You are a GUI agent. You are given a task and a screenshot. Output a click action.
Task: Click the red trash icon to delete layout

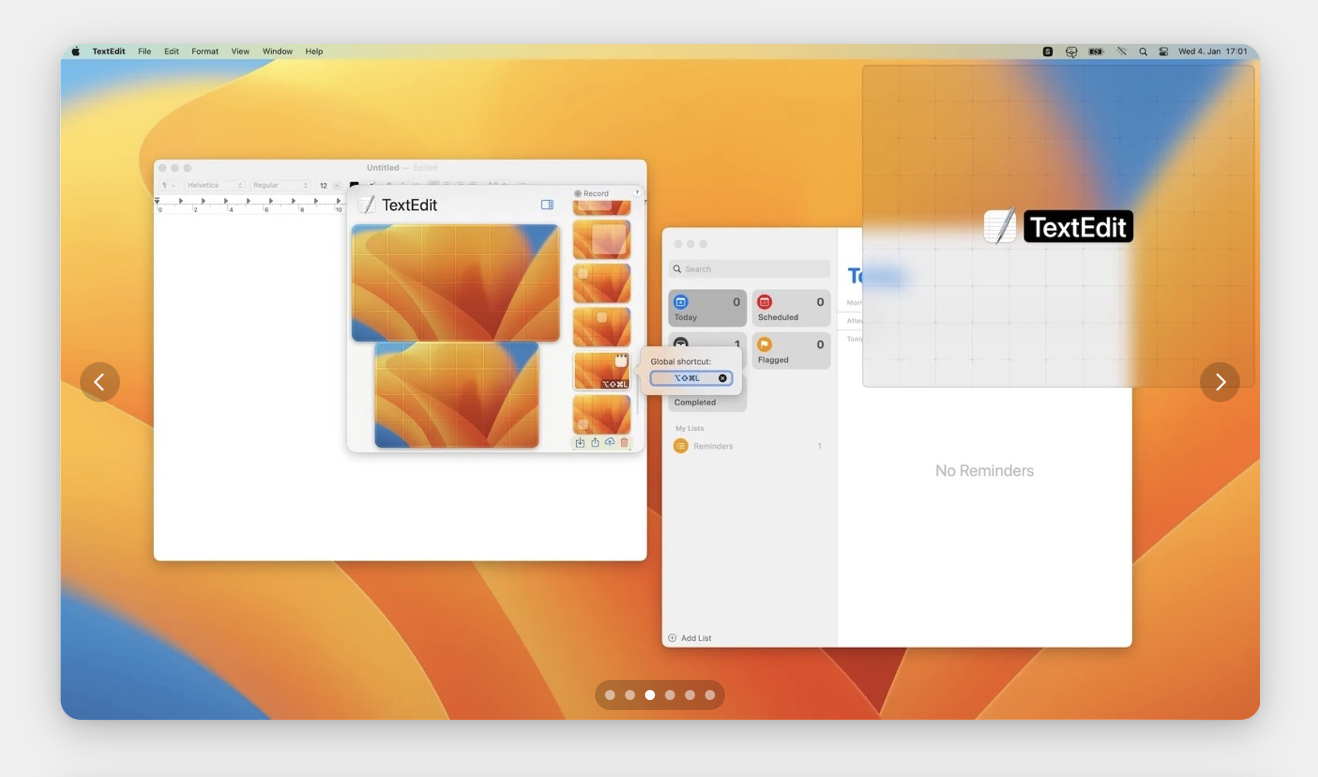click(625, 442)
